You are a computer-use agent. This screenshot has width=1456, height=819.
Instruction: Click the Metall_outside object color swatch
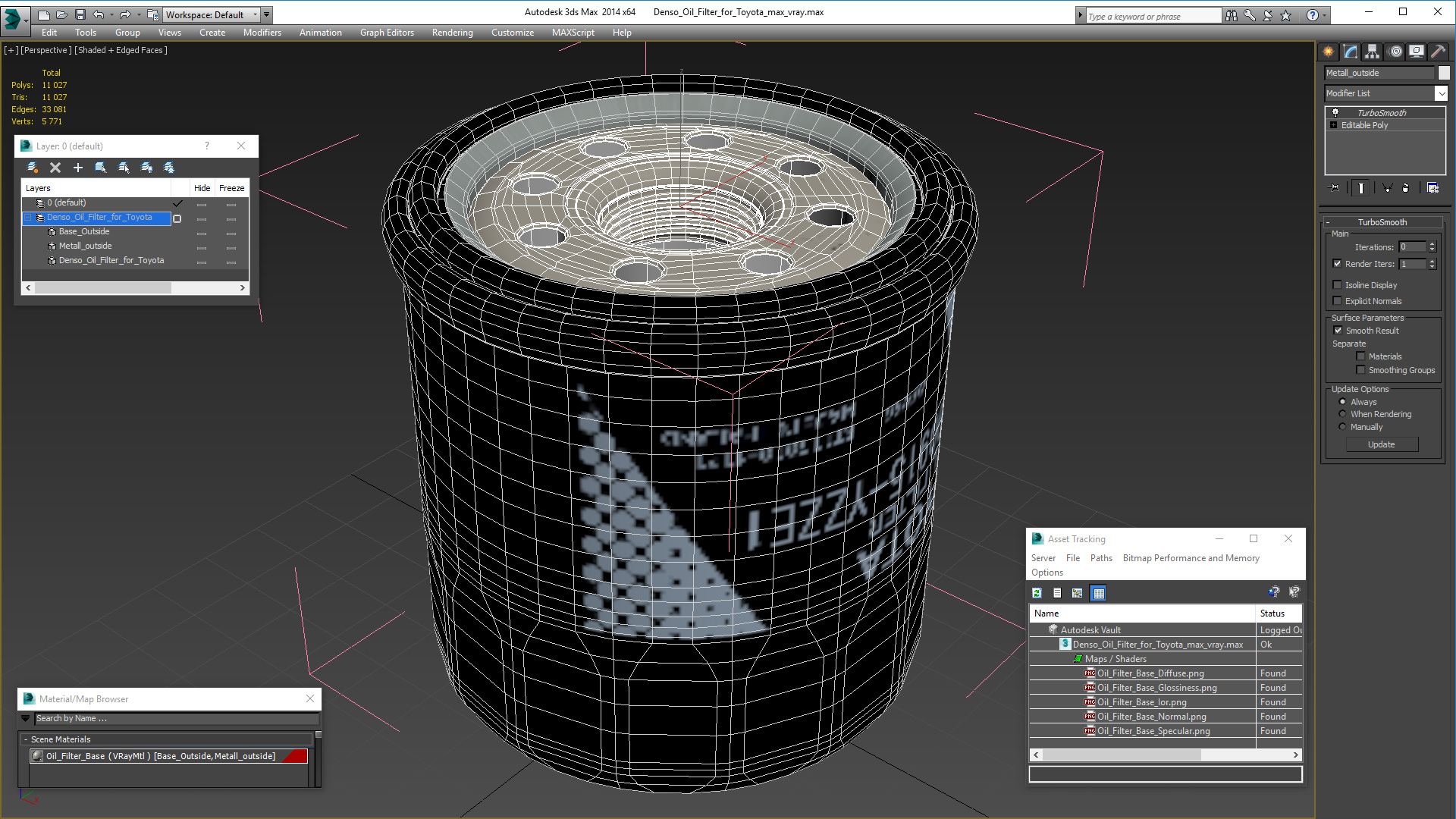pos(1444,73)
